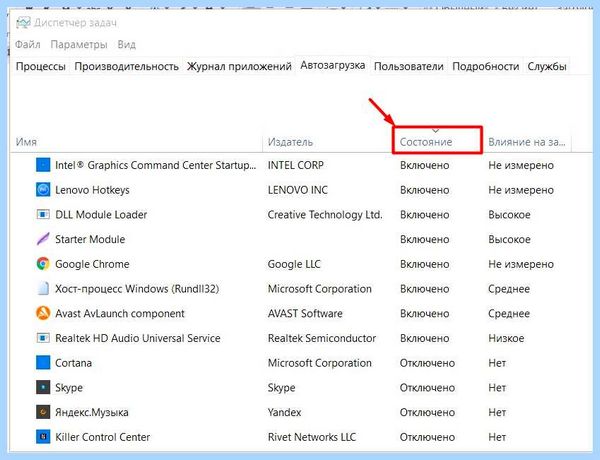This screenshot has height=460, width=600.
Task: Select the DLL Module Loader entry name
Action: point(101,214)
